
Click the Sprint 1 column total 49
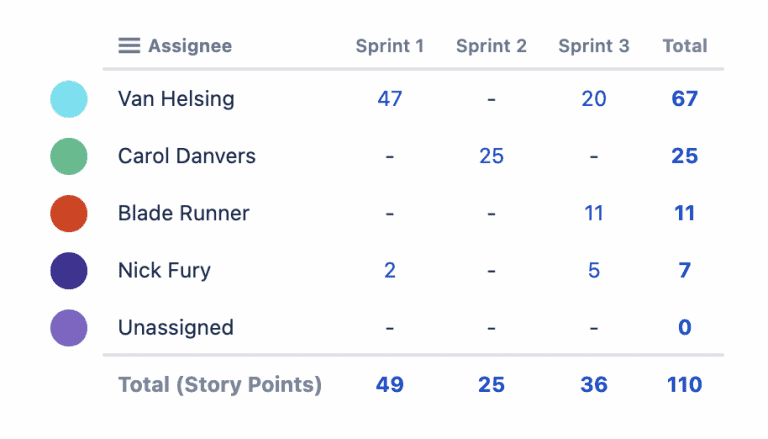point(390,385)
